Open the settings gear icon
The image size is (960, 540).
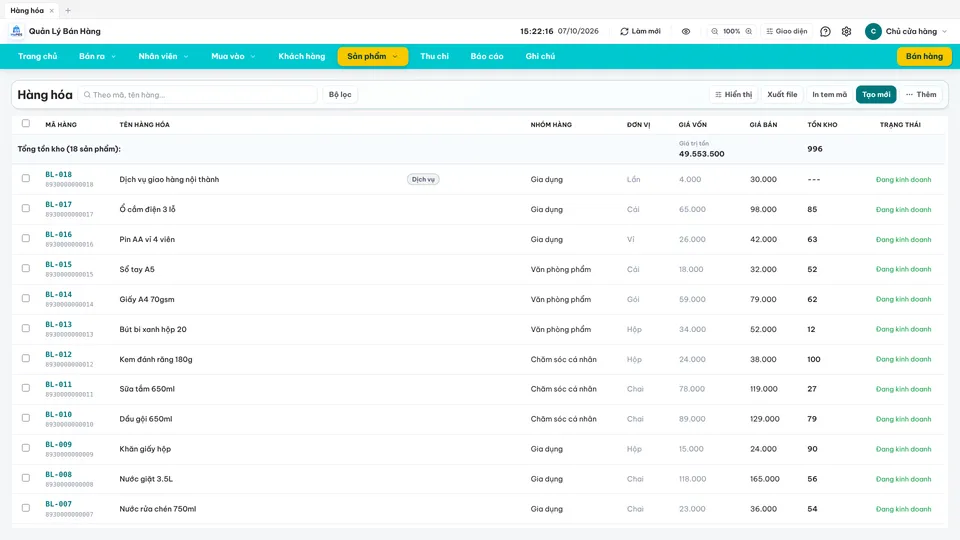(x=846, y=31)
